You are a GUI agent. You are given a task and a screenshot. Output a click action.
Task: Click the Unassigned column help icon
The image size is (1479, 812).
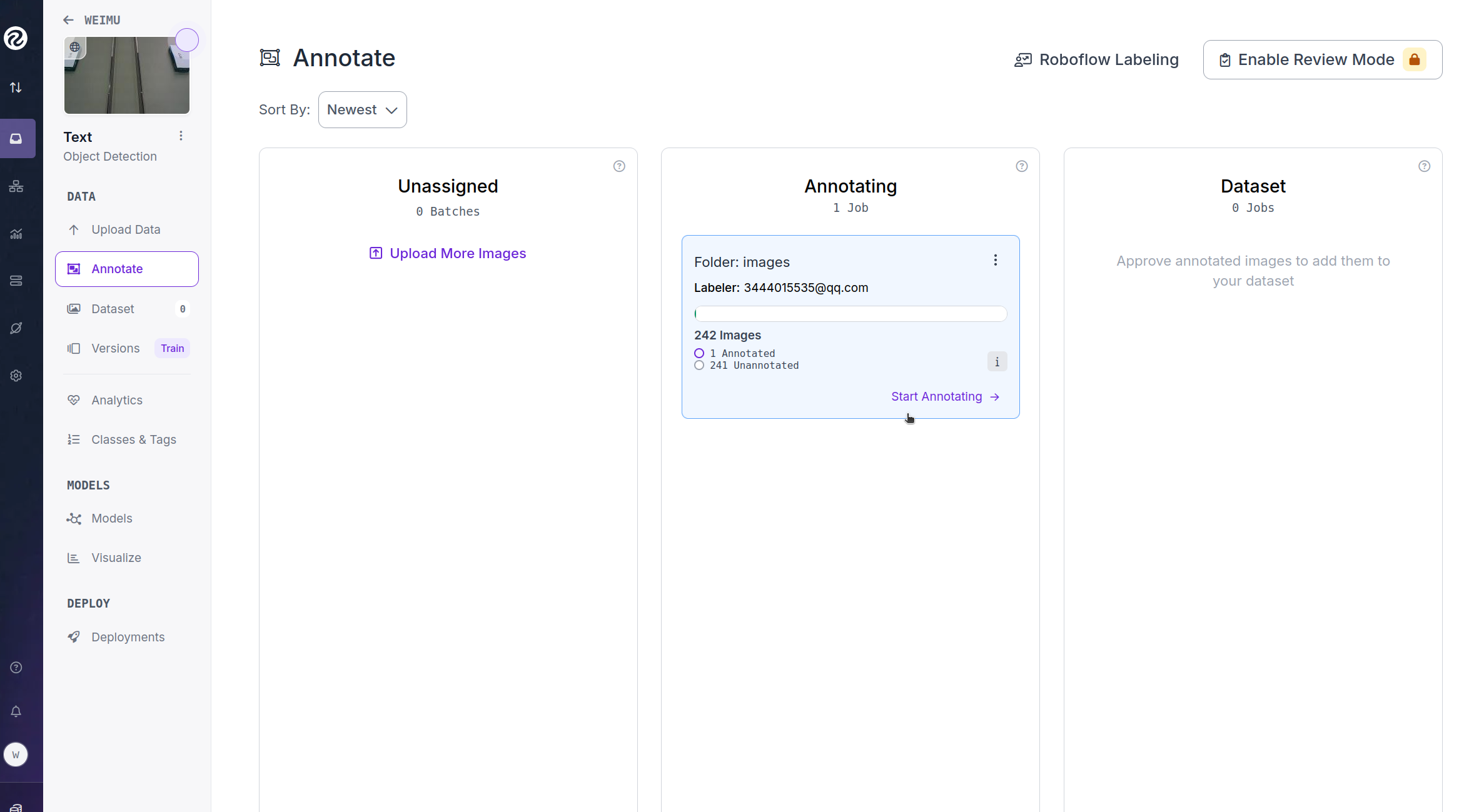[x=619, y=166]
